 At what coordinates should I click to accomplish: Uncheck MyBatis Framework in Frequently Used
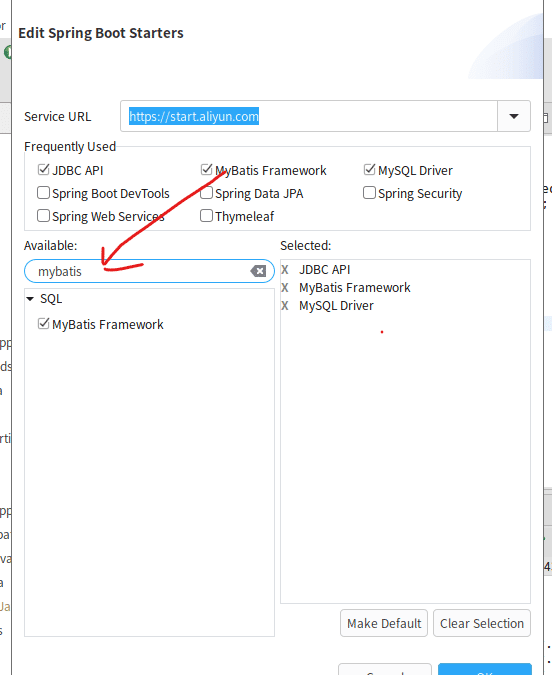207,170
